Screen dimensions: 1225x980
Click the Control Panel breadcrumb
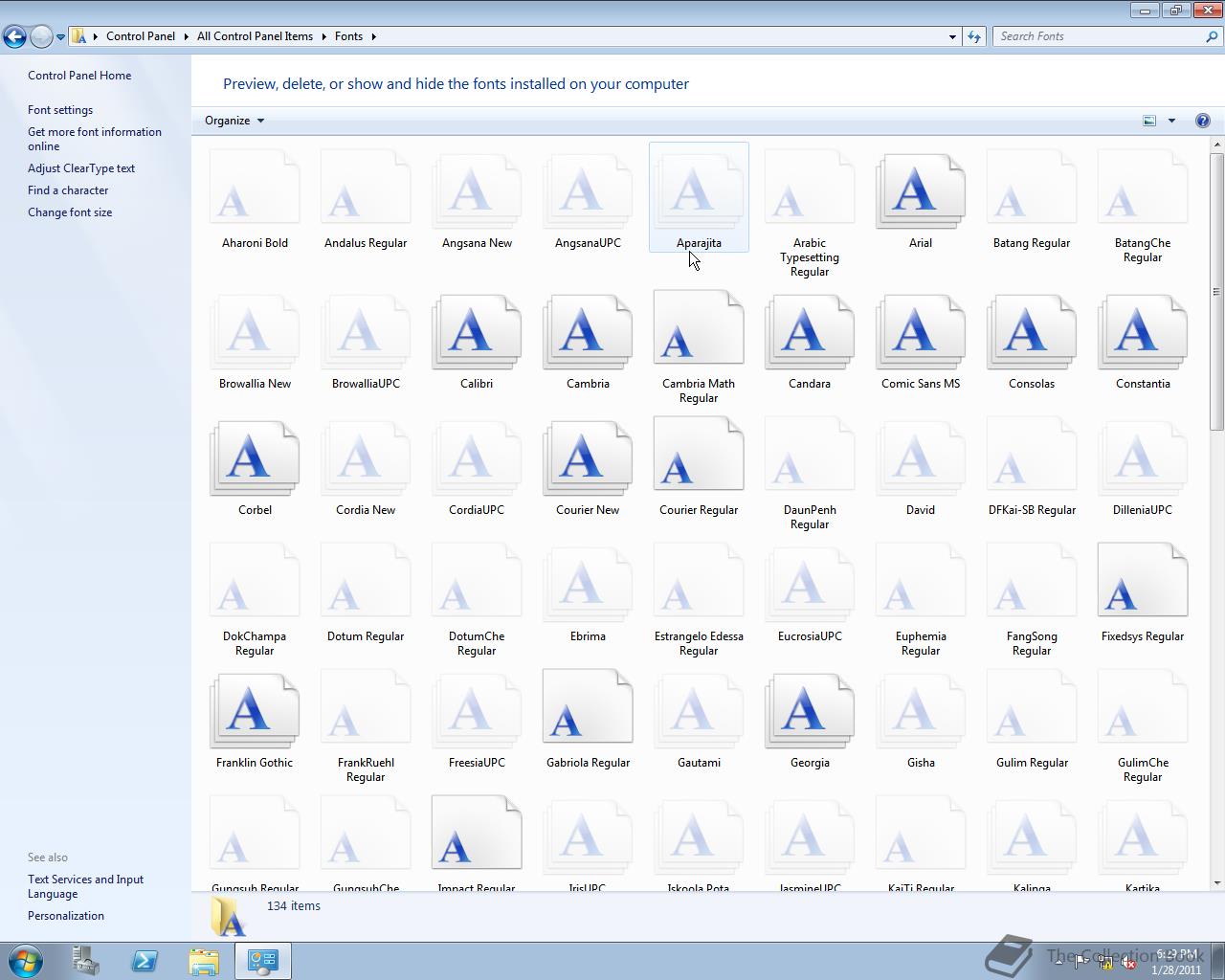point(141,36)
